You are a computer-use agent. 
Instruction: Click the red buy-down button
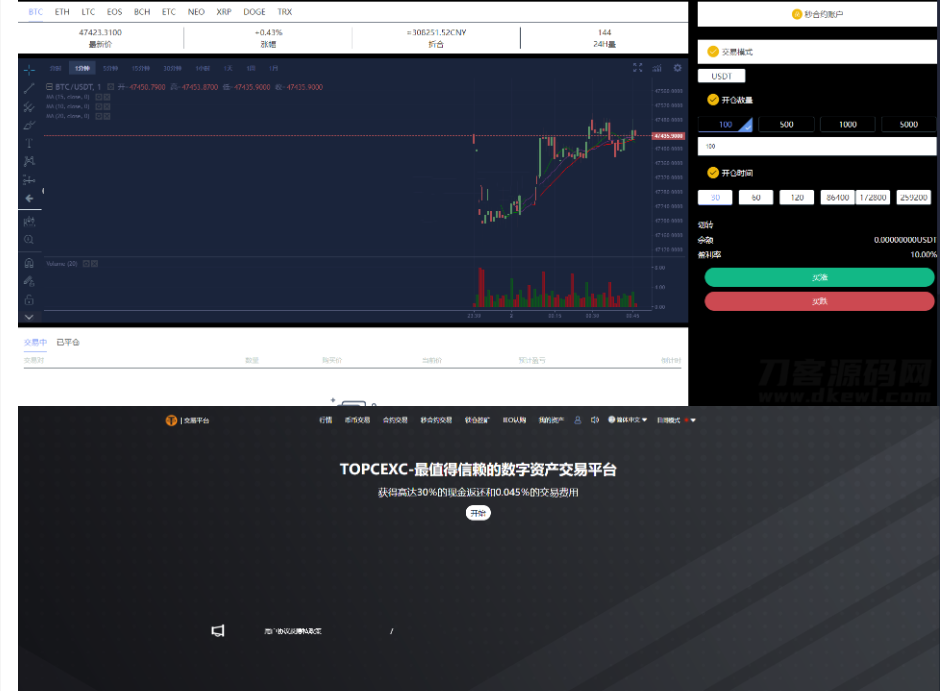tap(819, 301)
